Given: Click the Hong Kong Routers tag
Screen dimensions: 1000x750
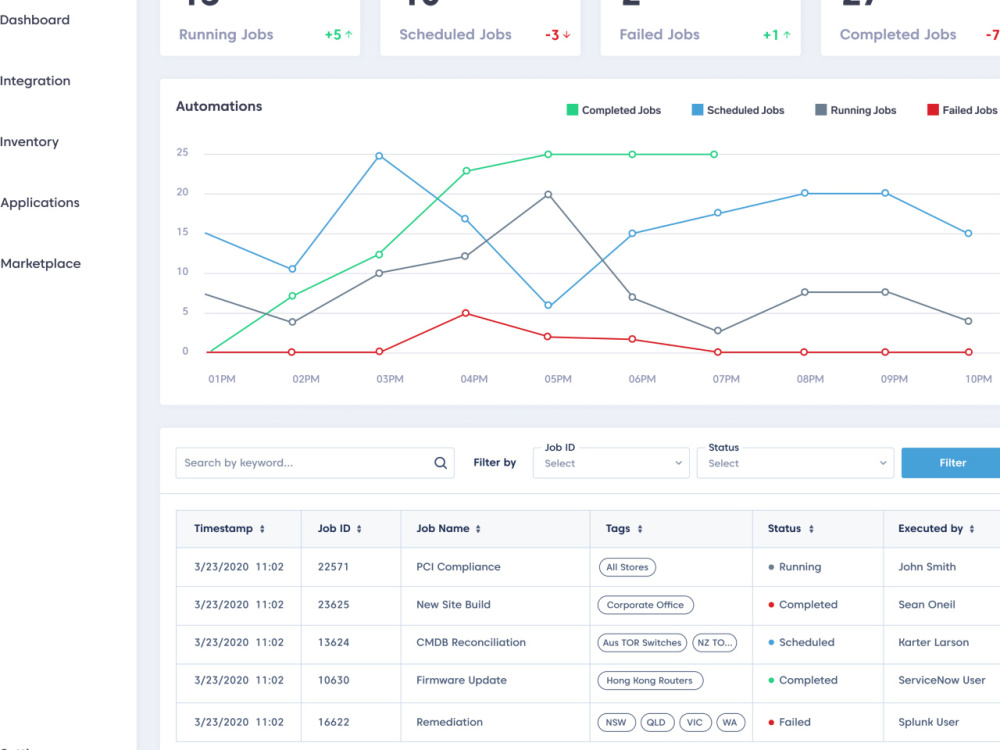Looking at the screenshot, I should point(650,680).
